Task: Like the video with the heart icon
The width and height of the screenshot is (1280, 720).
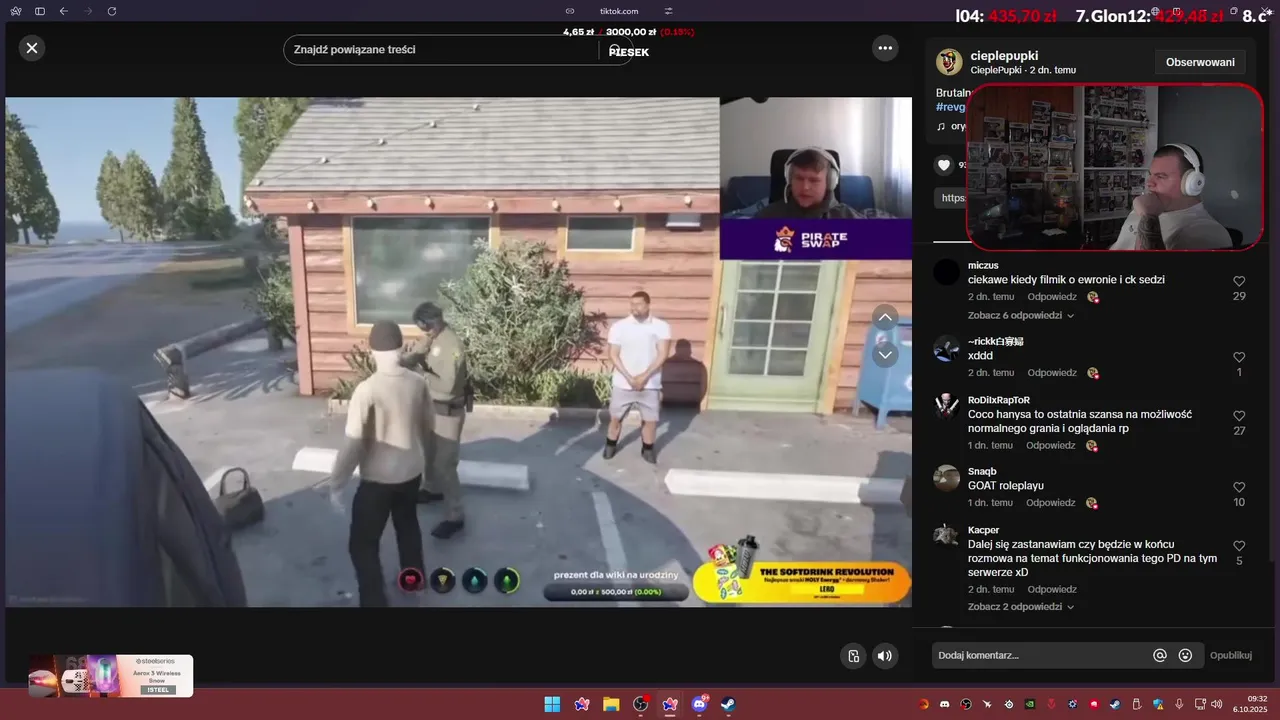Action: pos(944,165)
